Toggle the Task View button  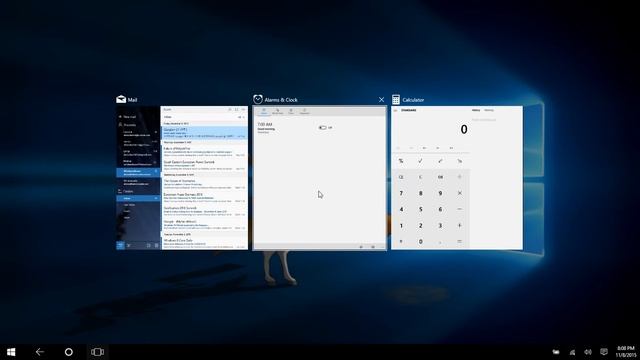(98, 352)
